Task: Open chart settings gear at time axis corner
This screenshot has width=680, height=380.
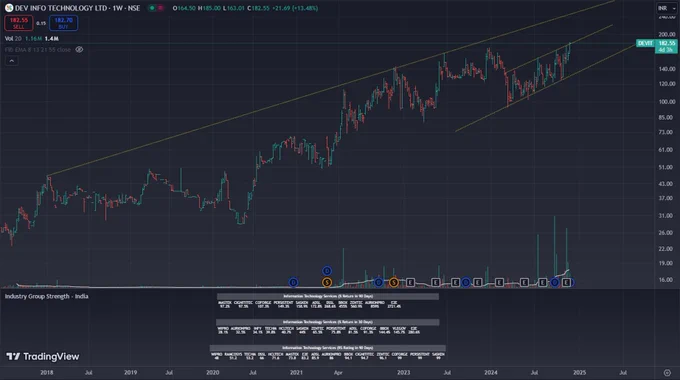Action: tap(667, 373)
